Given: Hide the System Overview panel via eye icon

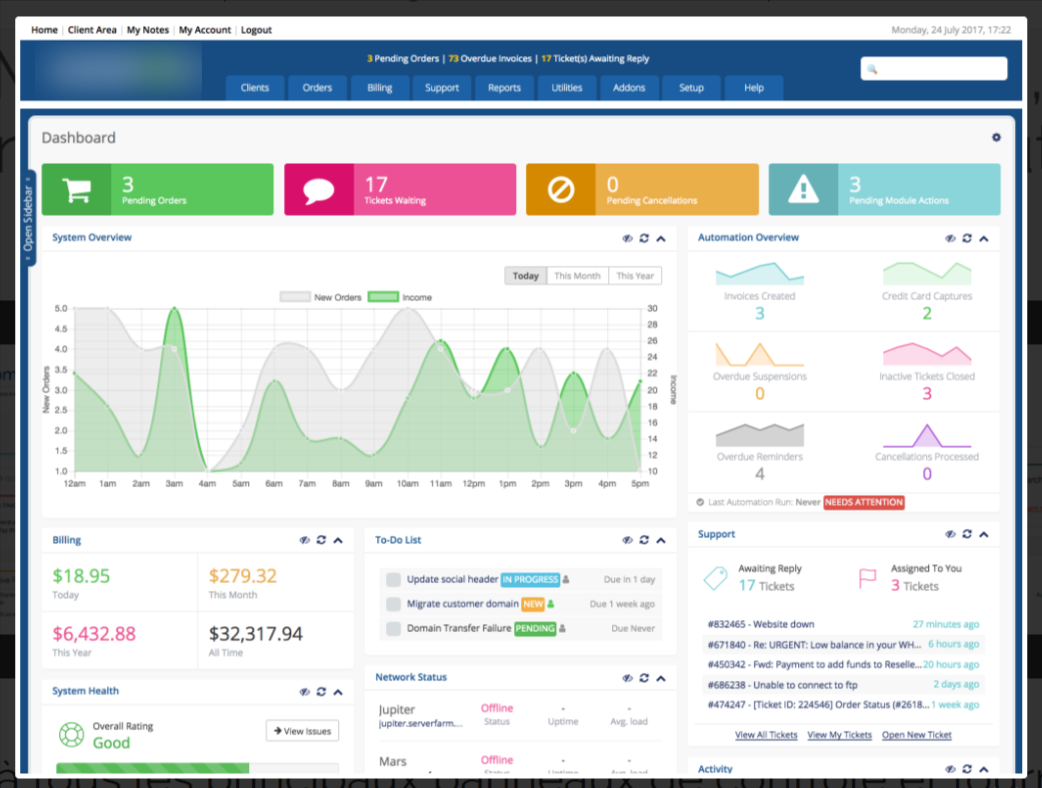Looking at the screenshot, I should click(x=627, y=238).
